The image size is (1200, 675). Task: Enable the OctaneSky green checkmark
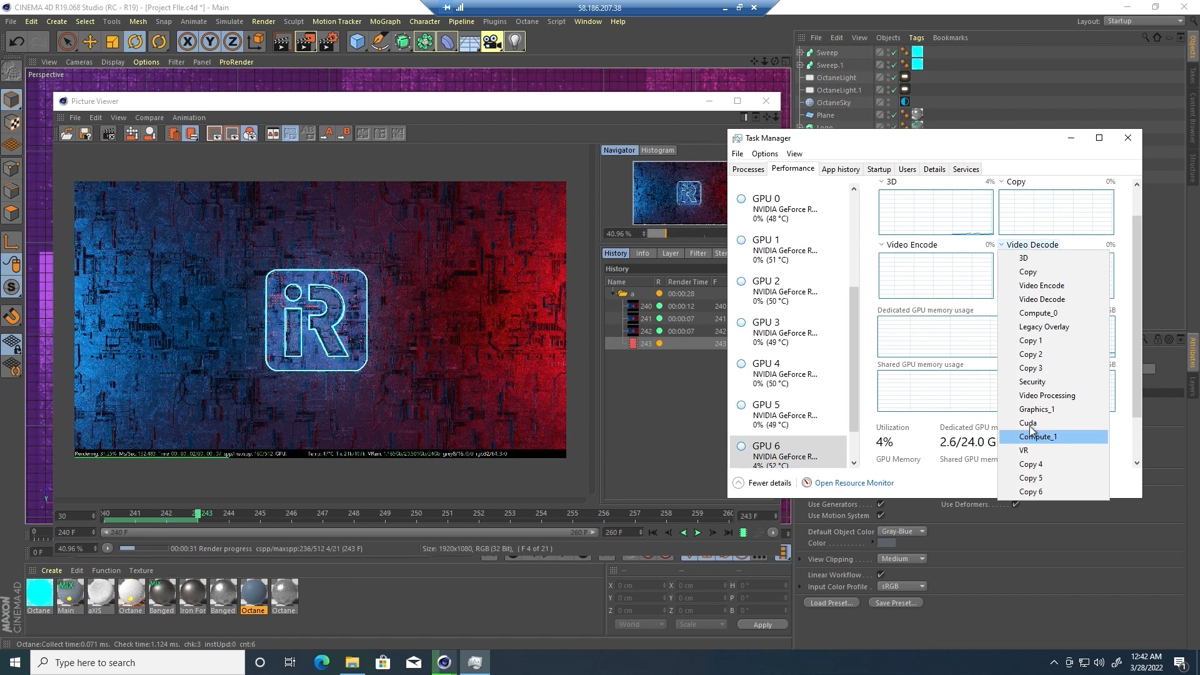894,102
